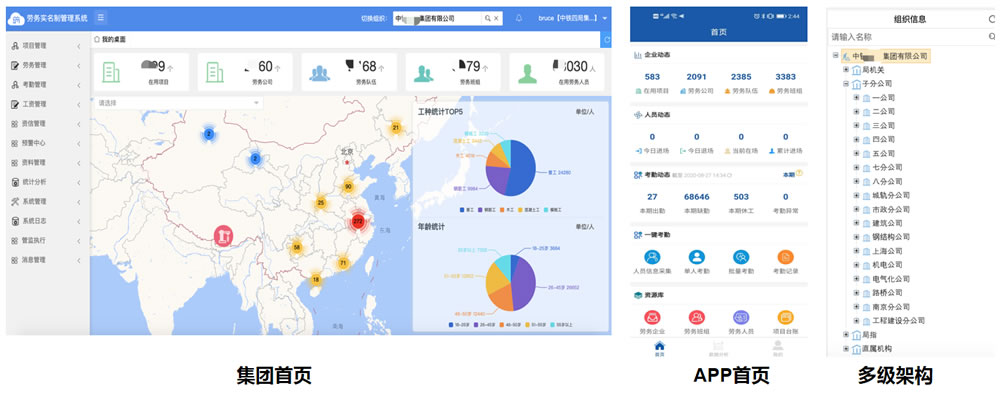Click the red 272 map cluster marker
Viewport: 1000px width, 394px height.
click(358, 221)
